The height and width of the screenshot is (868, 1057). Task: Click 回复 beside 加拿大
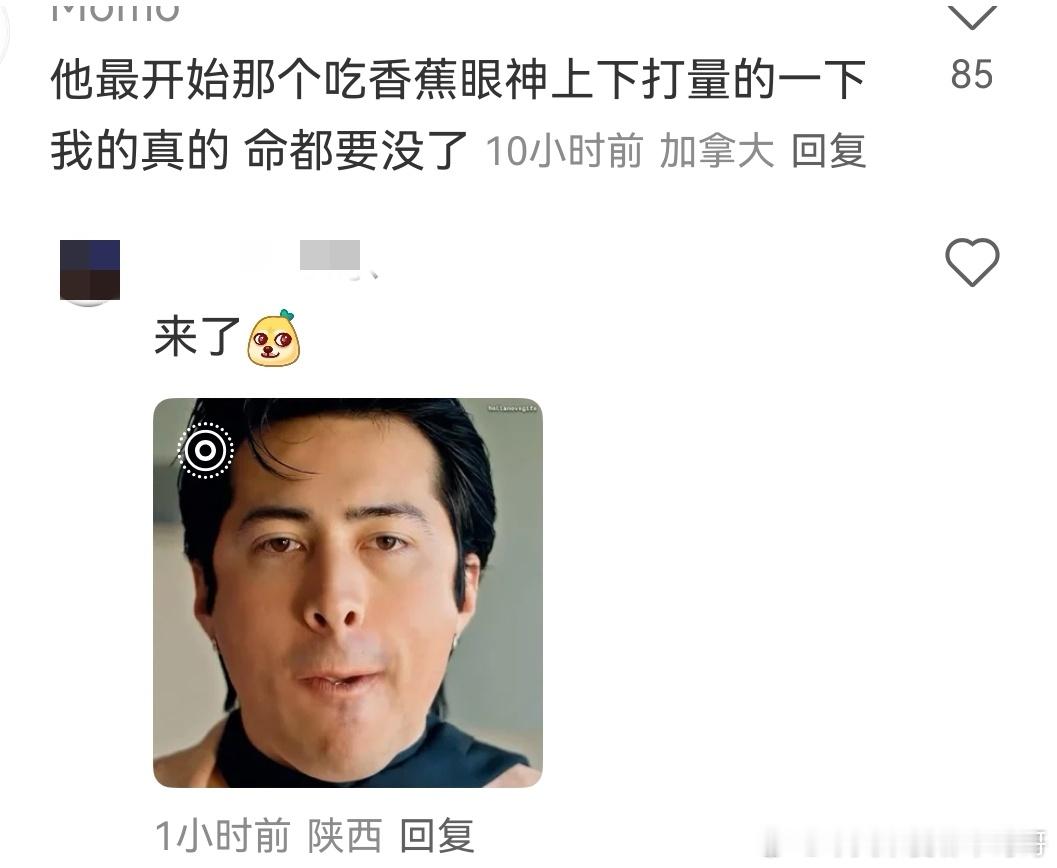(828, 150)
